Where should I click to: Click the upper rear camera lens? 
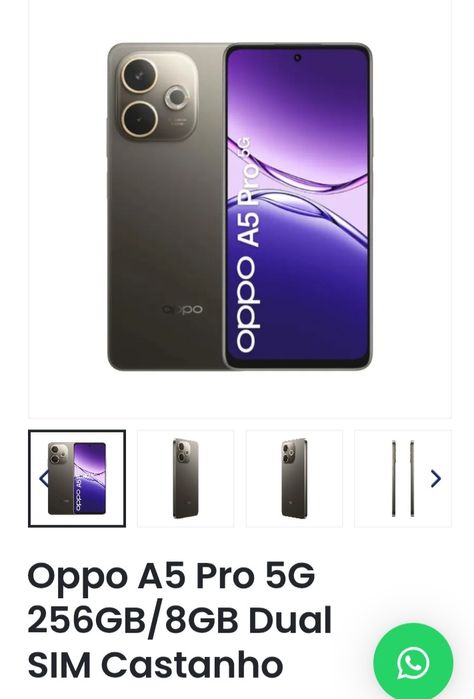(140, 75)
